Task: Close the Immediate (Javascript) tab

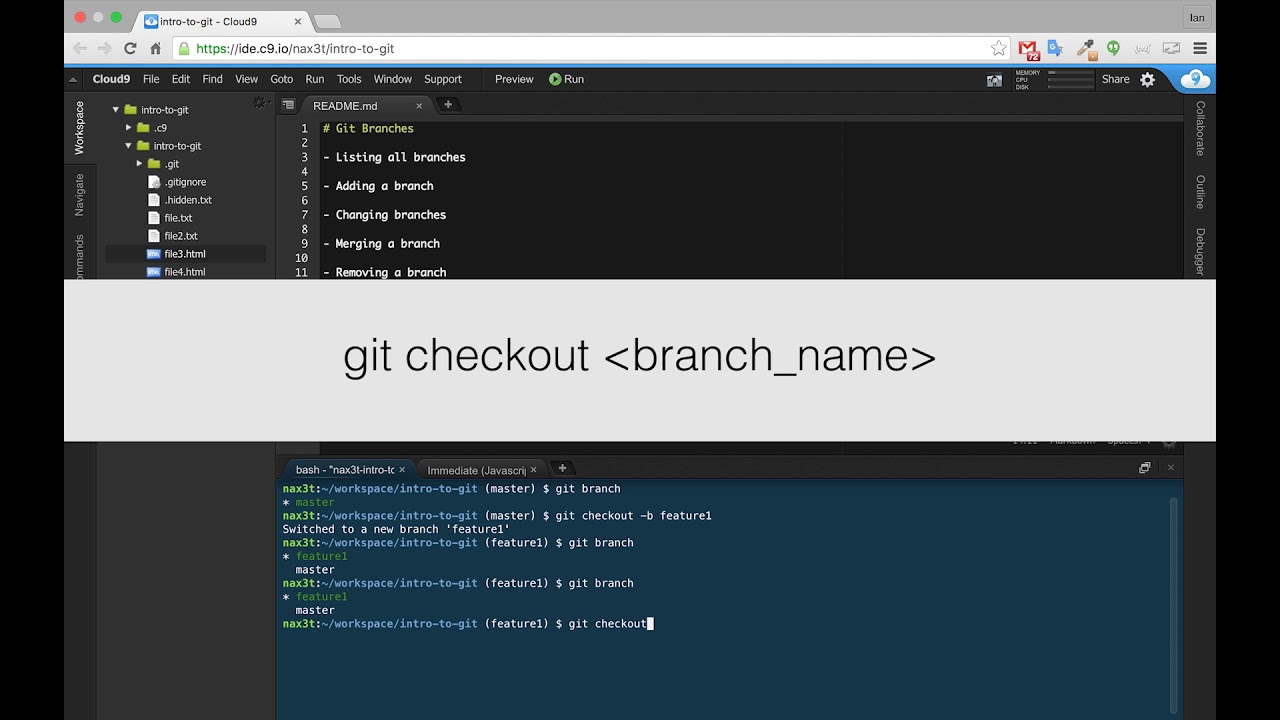Action: 533,469
